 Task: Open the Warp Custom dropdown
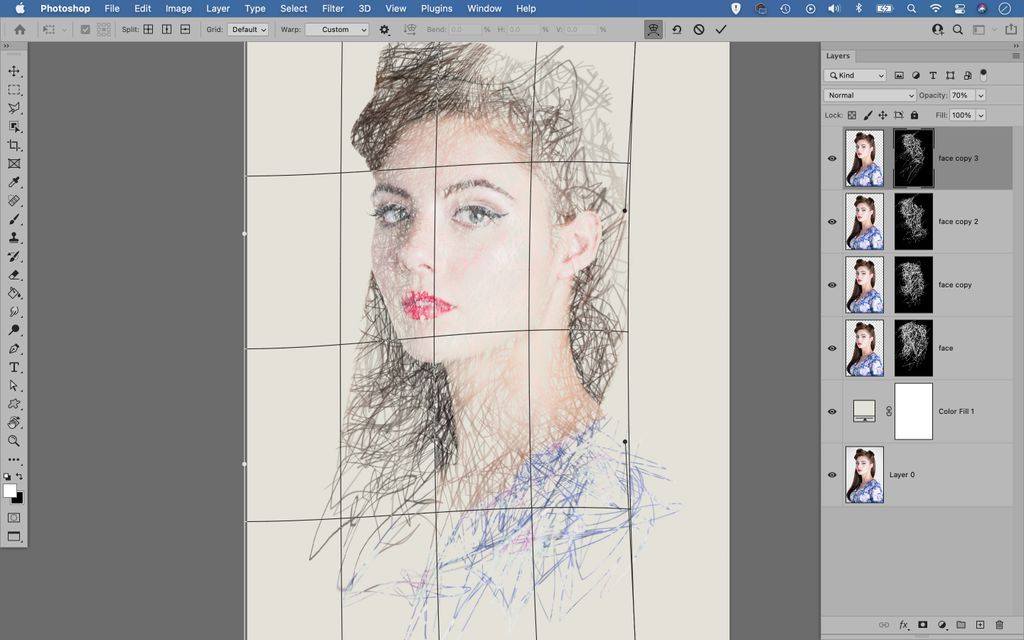pyautogui.click(x=337, y=29)
